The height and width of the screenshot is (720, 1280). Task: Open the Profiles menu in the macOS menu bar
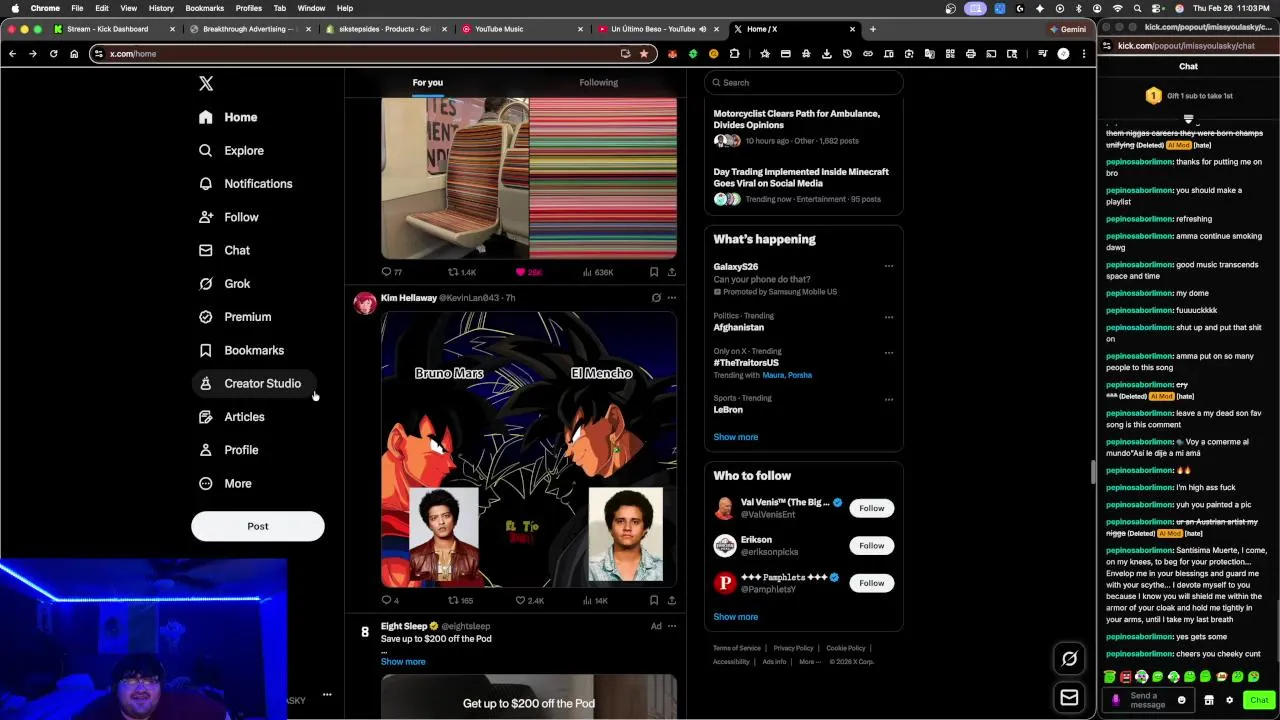coord(249,8)
